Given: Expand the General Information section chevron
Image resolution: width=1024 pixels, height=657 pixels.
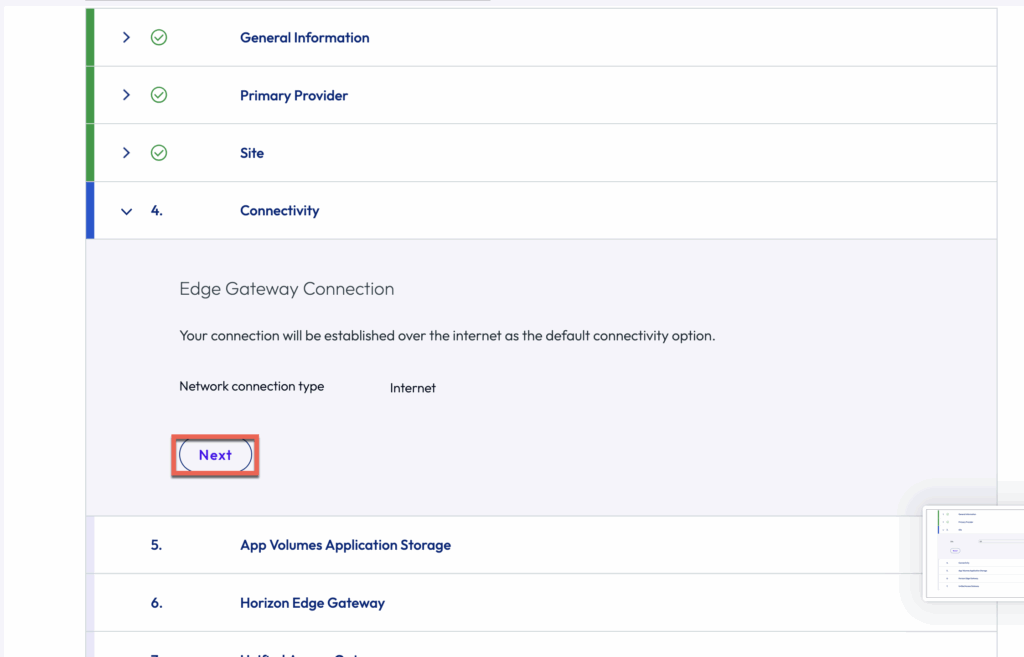Looking at the screenshot, I should pyautogui.click(x=126, y=38).
